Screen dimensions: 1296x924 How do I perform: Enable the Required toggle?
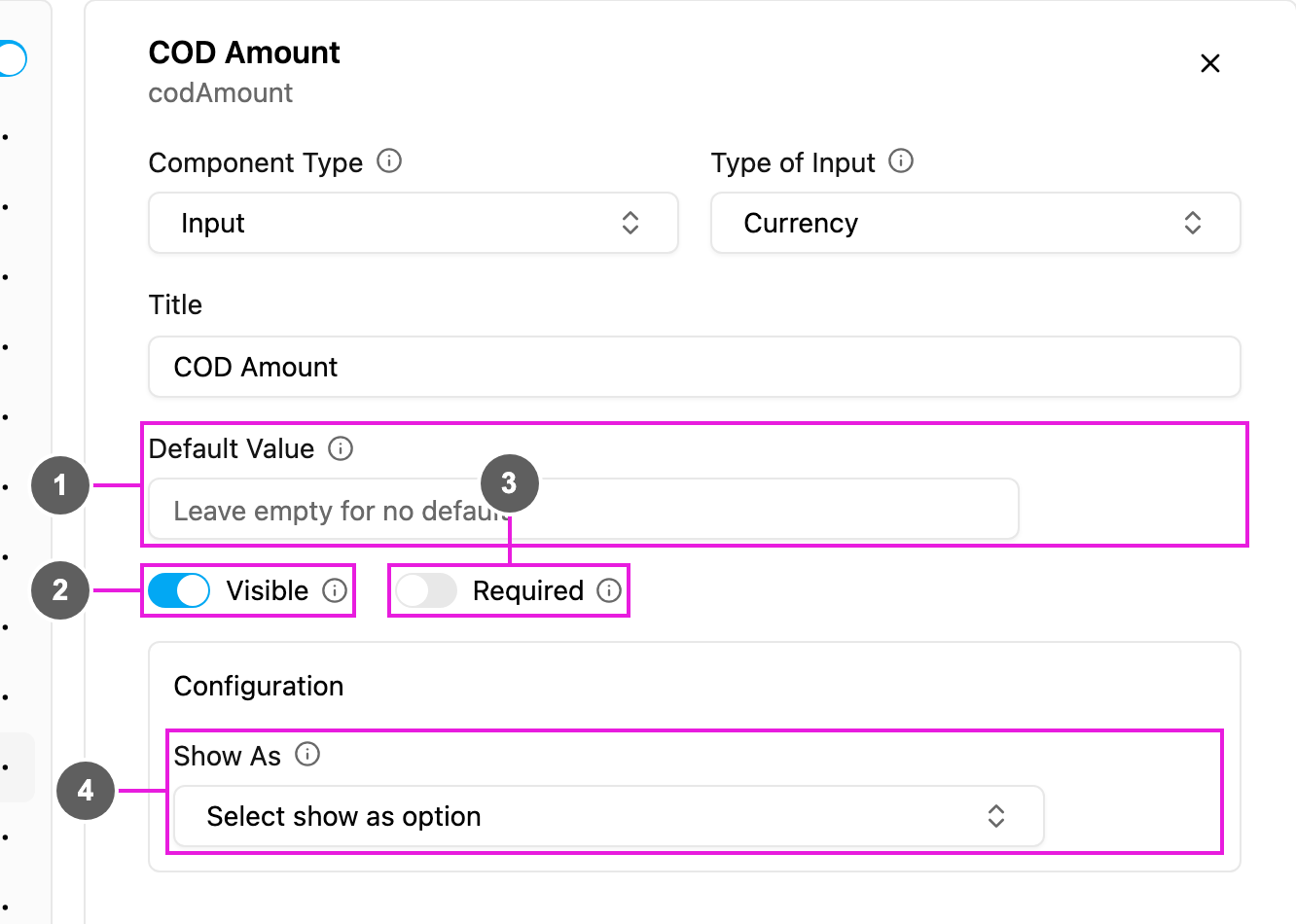click(x=426, y=590)
